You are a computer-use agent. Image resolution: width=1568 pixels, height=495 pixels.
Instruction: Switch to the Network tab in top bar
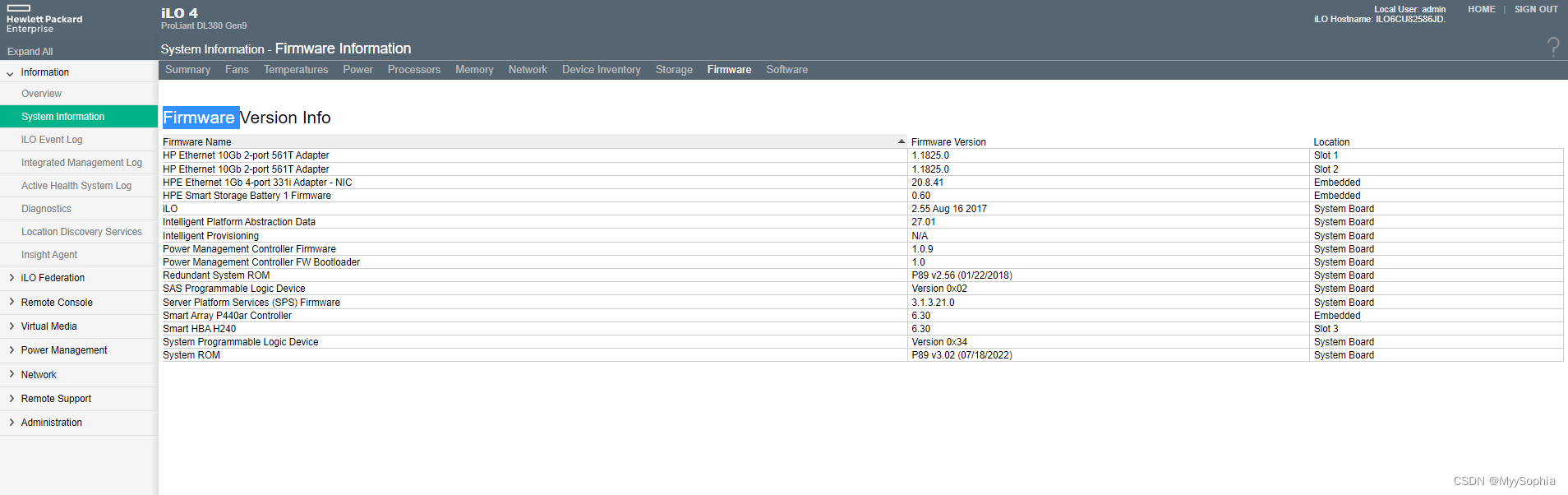[528, 70]
